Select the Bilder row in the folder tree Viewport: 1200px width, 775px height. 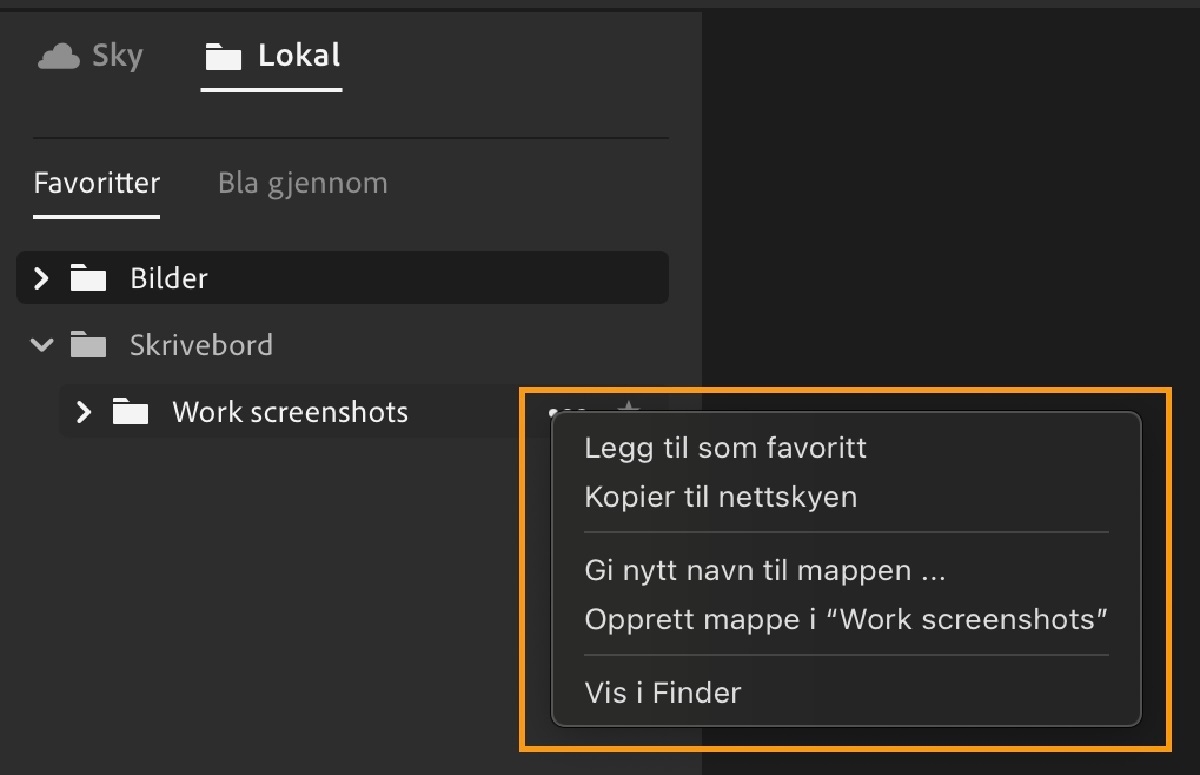click(300, 277)
